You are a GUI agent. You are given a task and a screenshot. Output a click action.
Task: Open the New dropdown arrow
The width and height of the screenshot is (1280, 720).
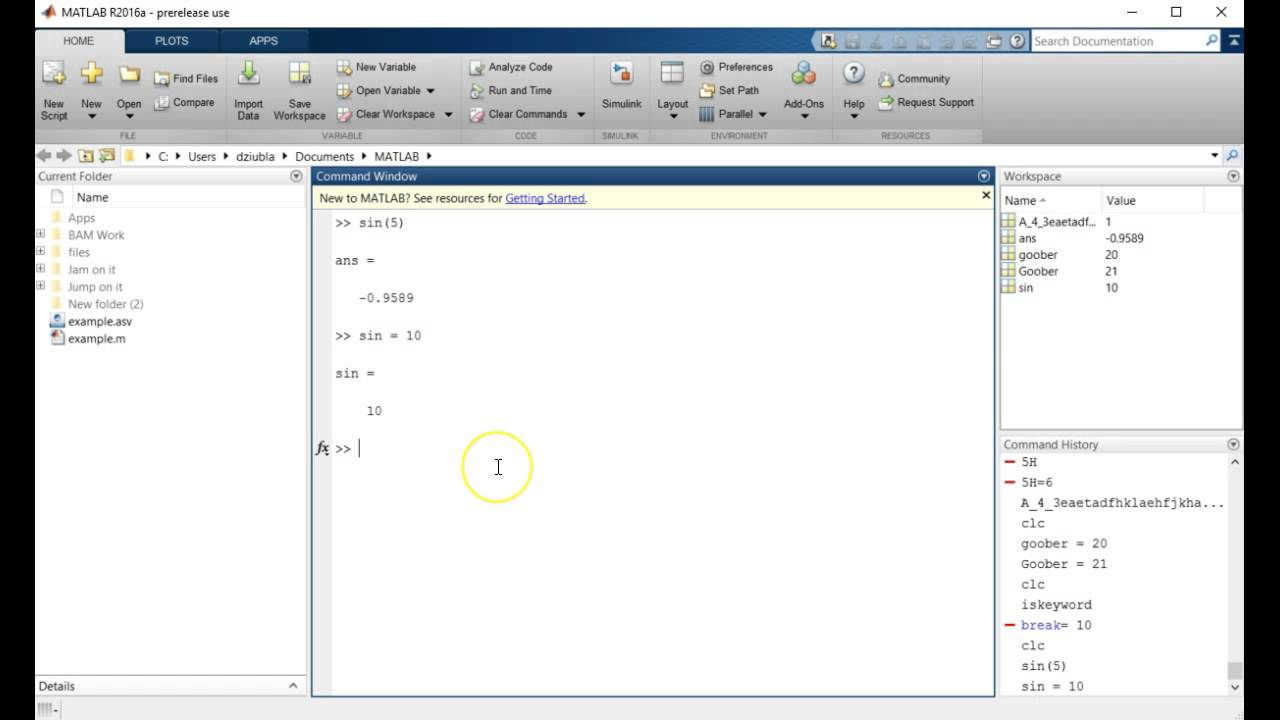91,116
